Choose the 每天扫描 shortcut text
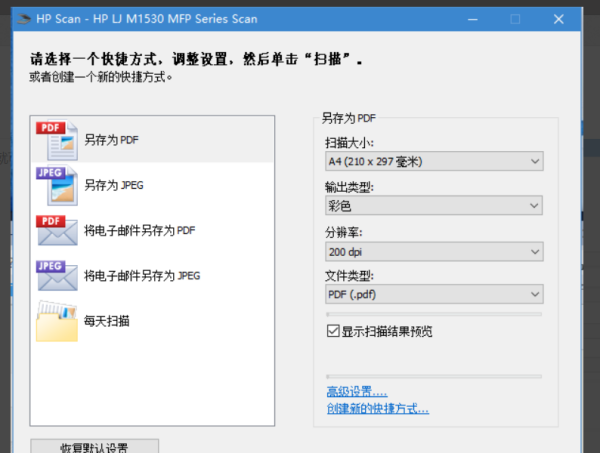The width and height of the screenshot is (600, 453). (x=106, y=320)
